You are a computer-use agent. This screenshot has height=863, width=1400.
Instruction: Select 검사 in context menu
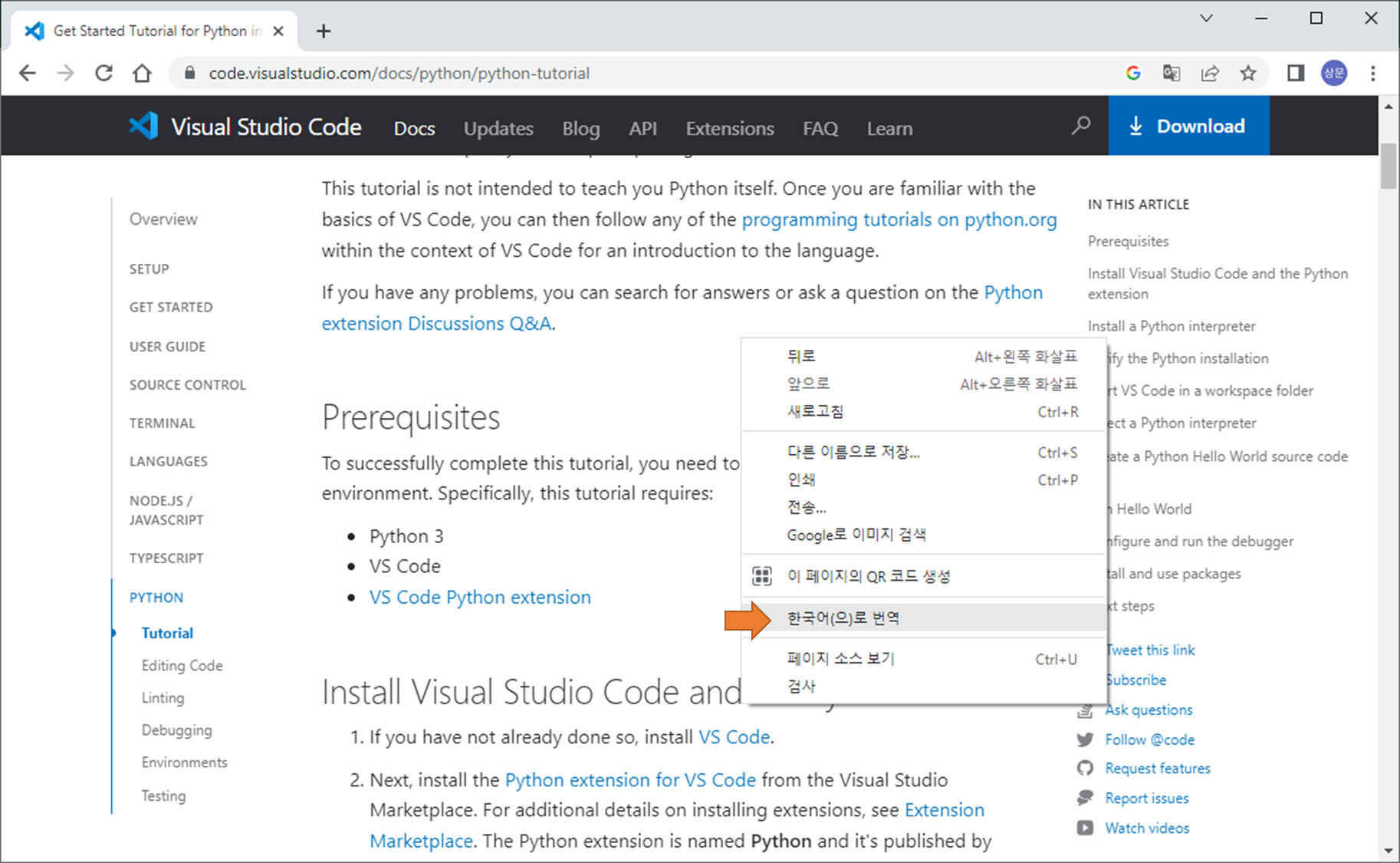coord(925,687)
